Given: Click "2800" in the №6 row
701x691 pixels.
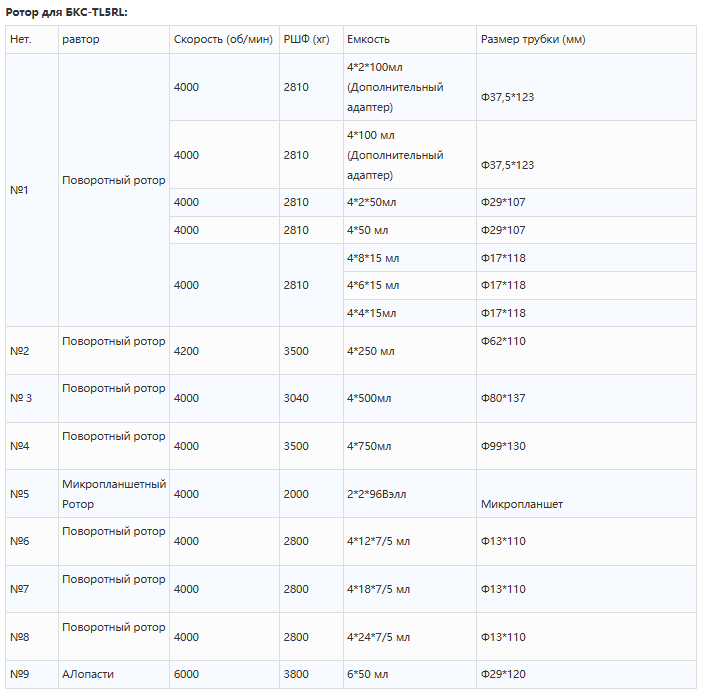Looking at the screenshot, I should pyautogui.click(x=296, y=541).
